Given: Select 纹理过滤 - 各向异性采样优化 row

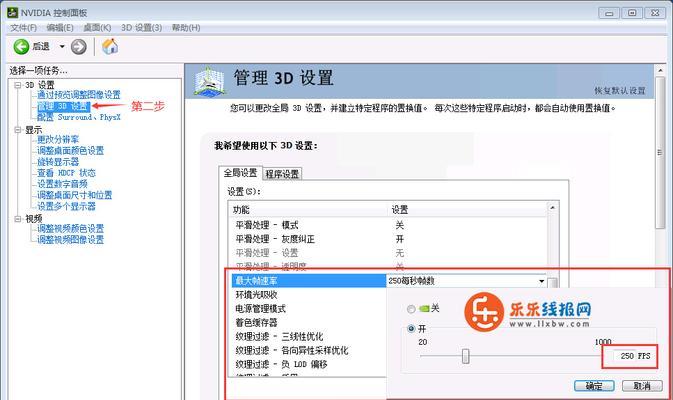Looking at the screenshot, I should pos(309,351).
